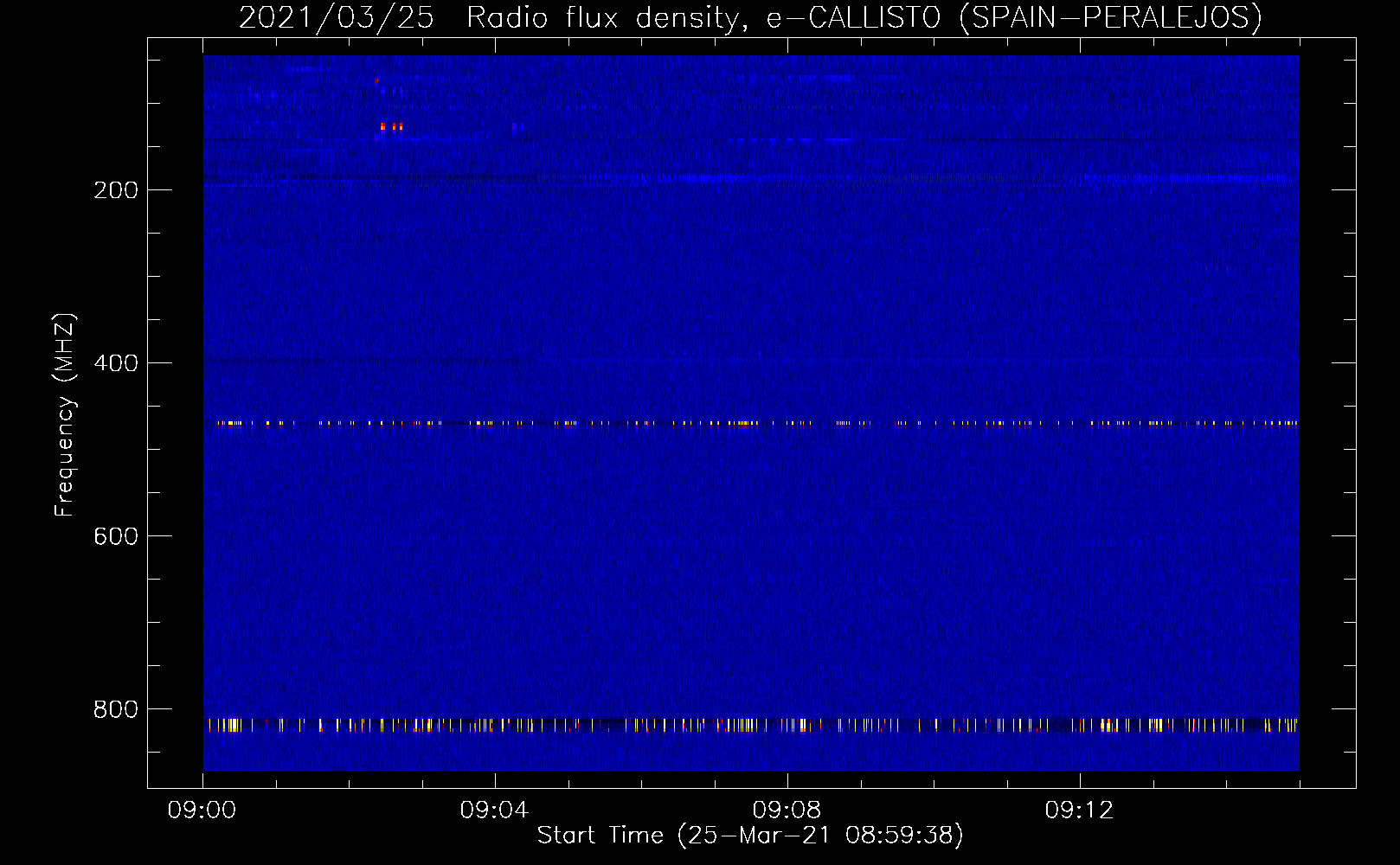Screen dimensions: 1400x865
Task: Click the red-yellow burst near 130 MHz
Action: click(x=392, y=126)
